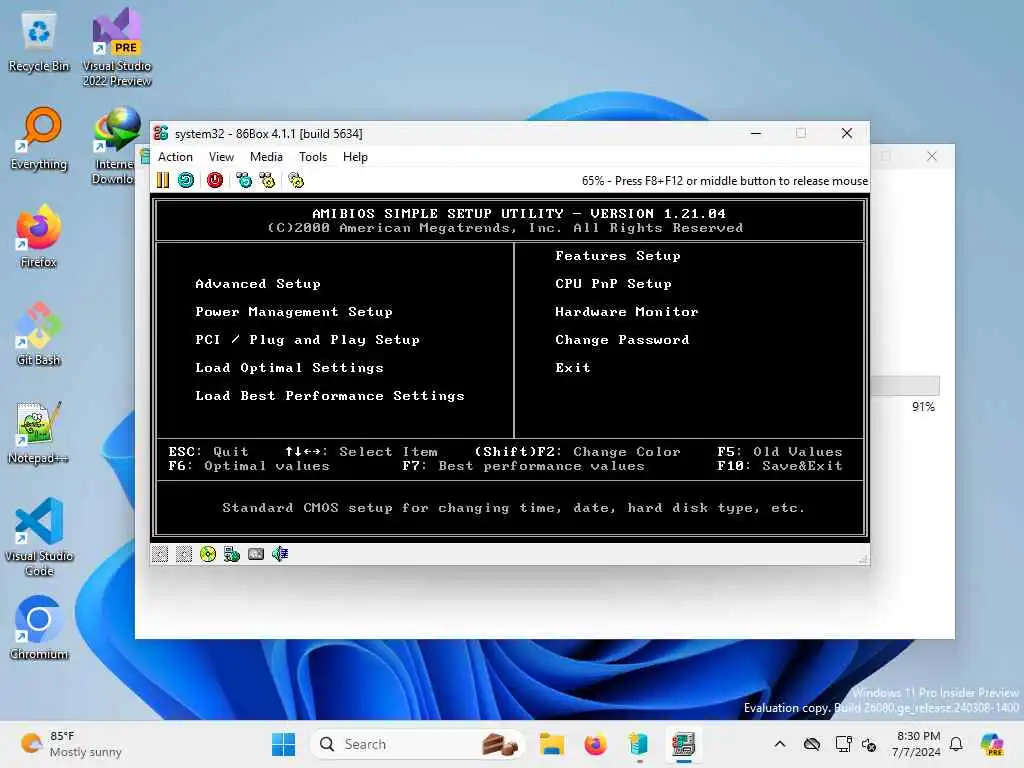Open the View menu
The height and width of the screenshot is (768, 1024).
click(221, 157)
